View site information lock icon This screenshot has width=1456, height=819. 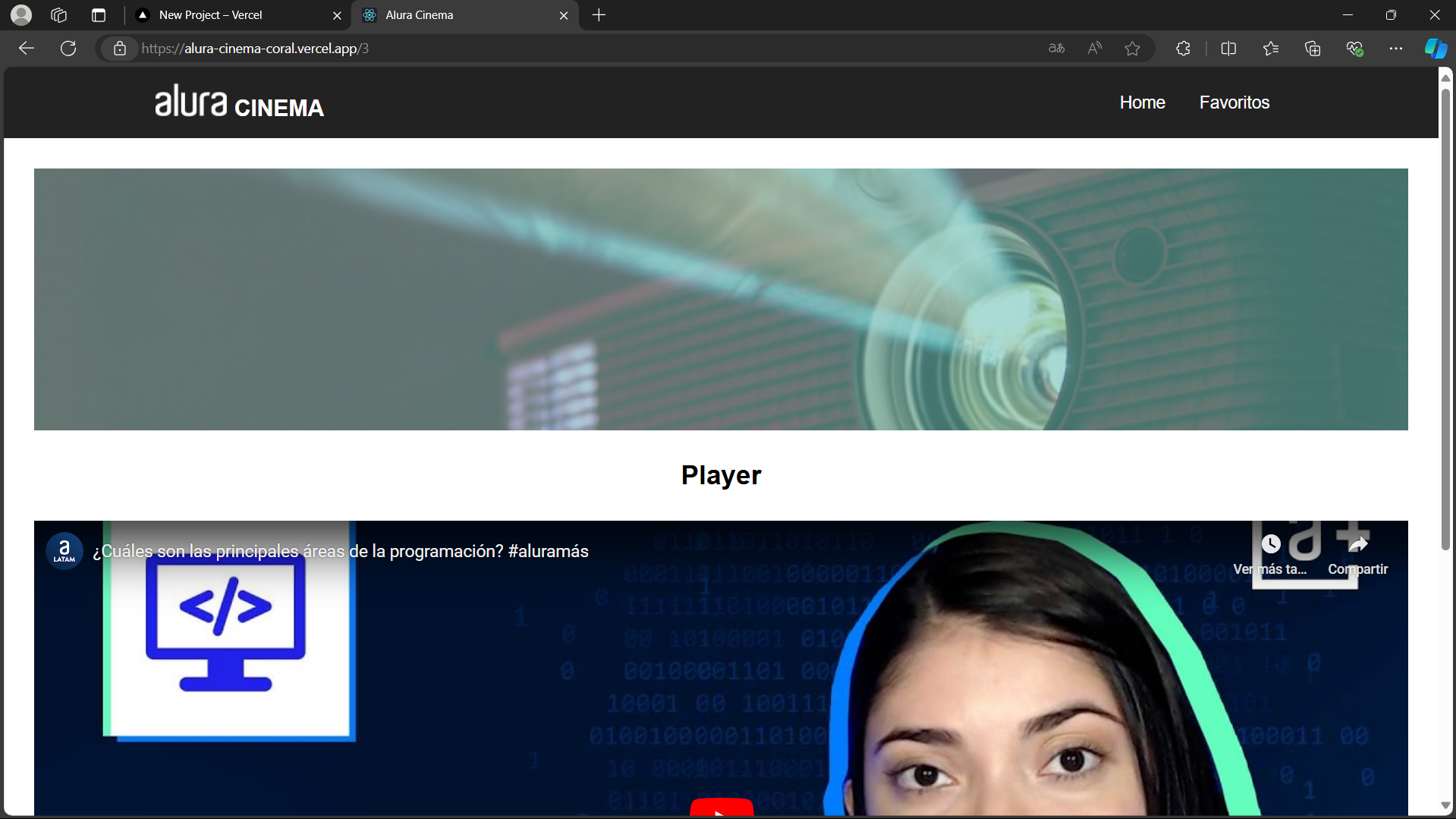[x=120, y=49]
